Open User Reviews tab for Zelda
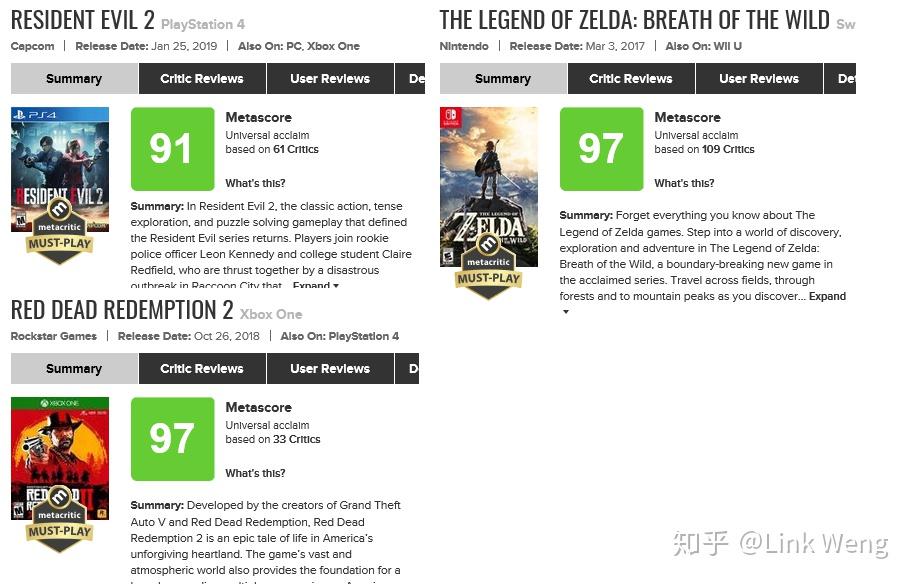 coord(759,78)
